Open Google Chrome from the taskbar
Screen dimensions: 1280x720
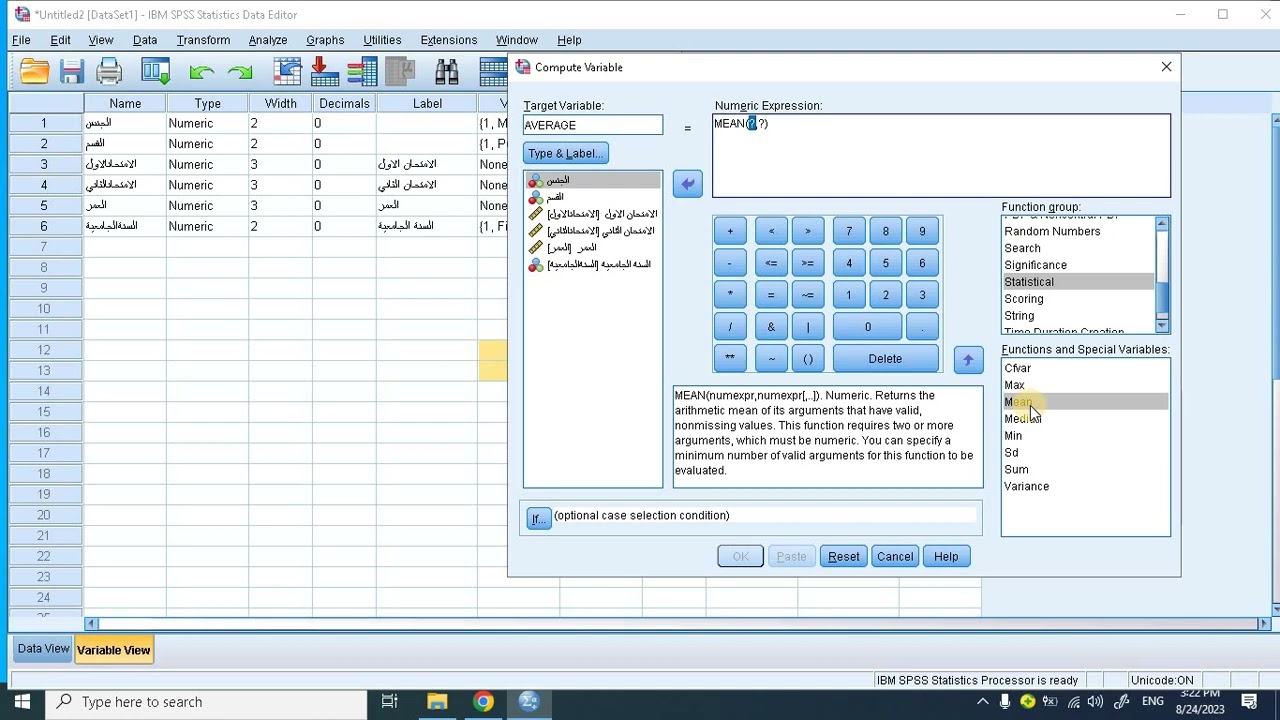pos(483,702)
